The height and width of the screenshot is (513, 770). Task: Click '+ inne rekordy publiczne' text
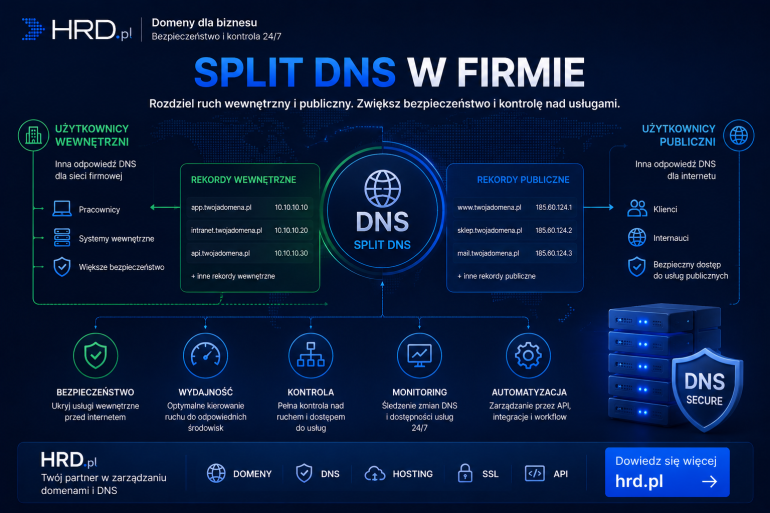(496, 276)
